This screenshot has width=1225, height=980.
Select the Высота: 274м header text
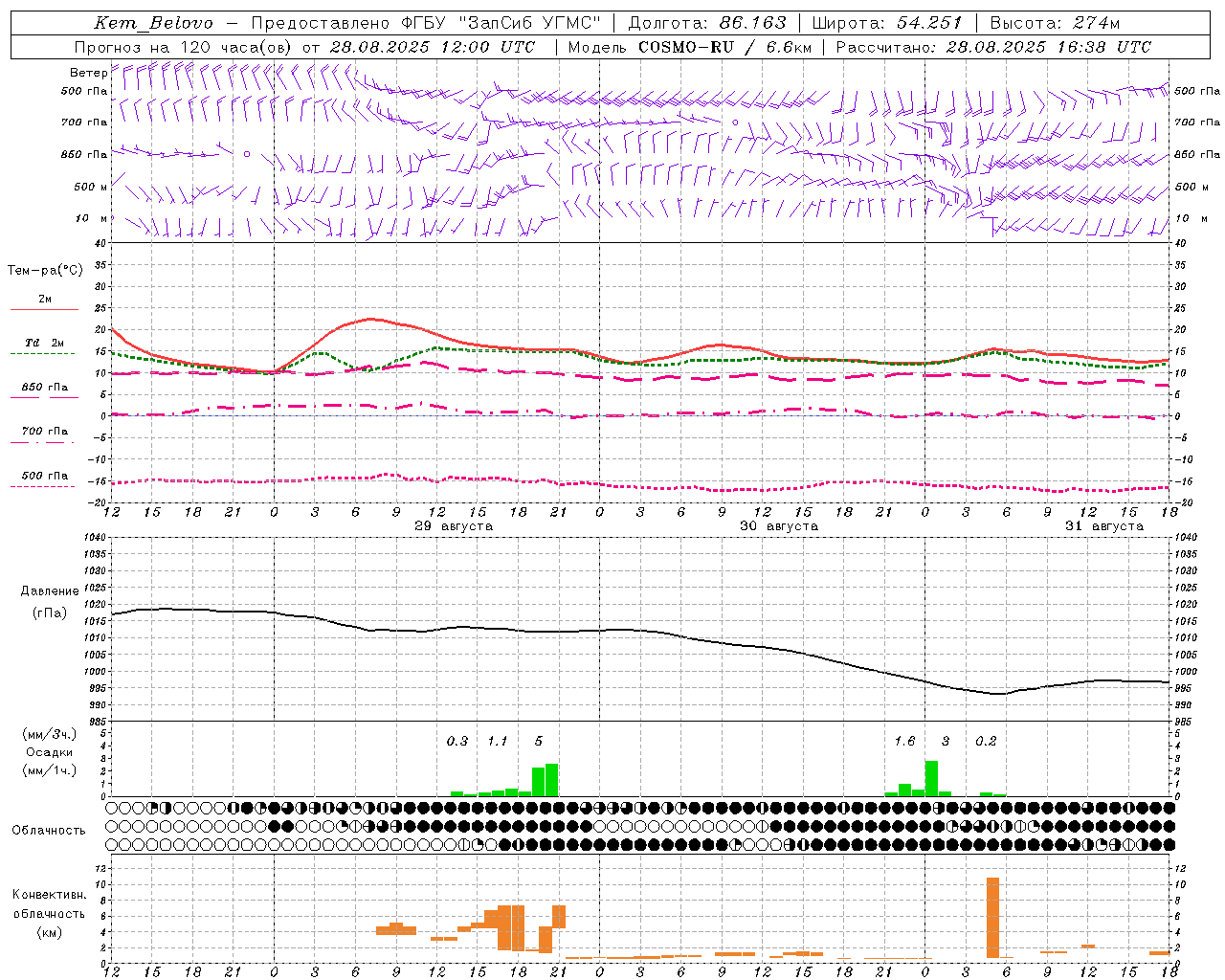click(1055, 23)
